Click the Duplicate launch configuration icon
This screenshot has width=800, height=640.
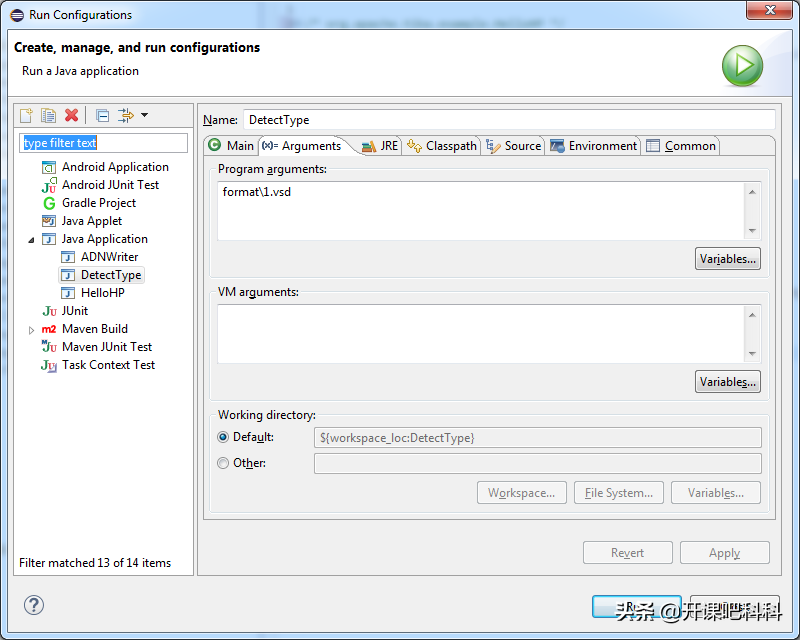[48, 115]
